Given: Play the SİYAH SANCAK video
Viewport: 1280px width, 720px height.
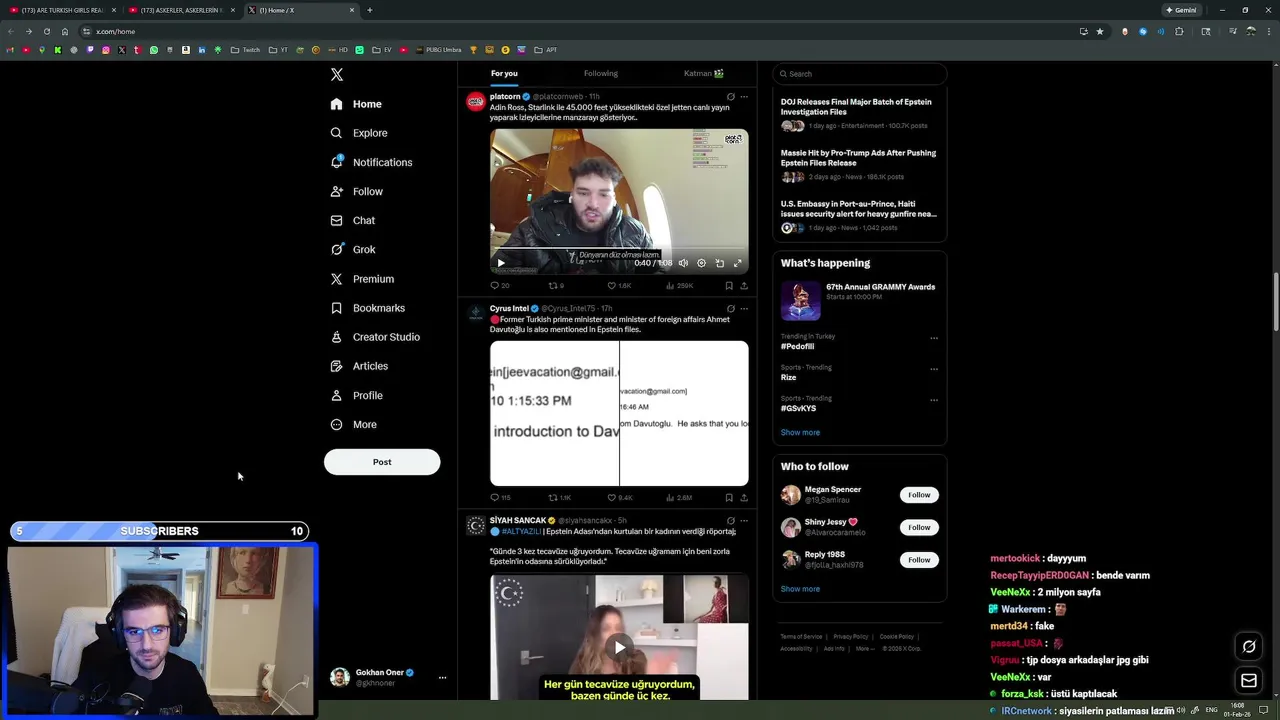Looking at the screenshot, I should click(619, 647).
